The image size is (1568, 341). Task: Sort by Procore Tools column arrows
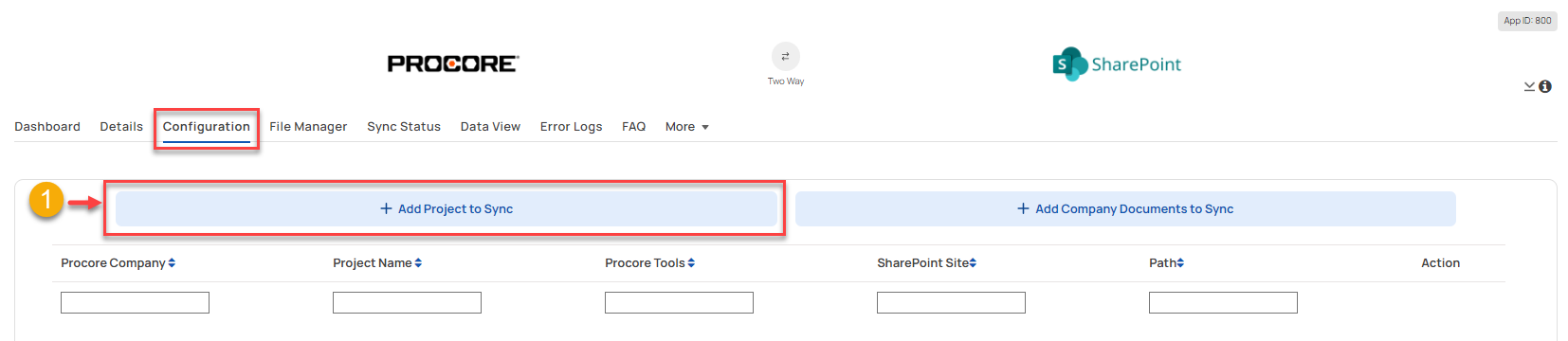click(691, 263)
